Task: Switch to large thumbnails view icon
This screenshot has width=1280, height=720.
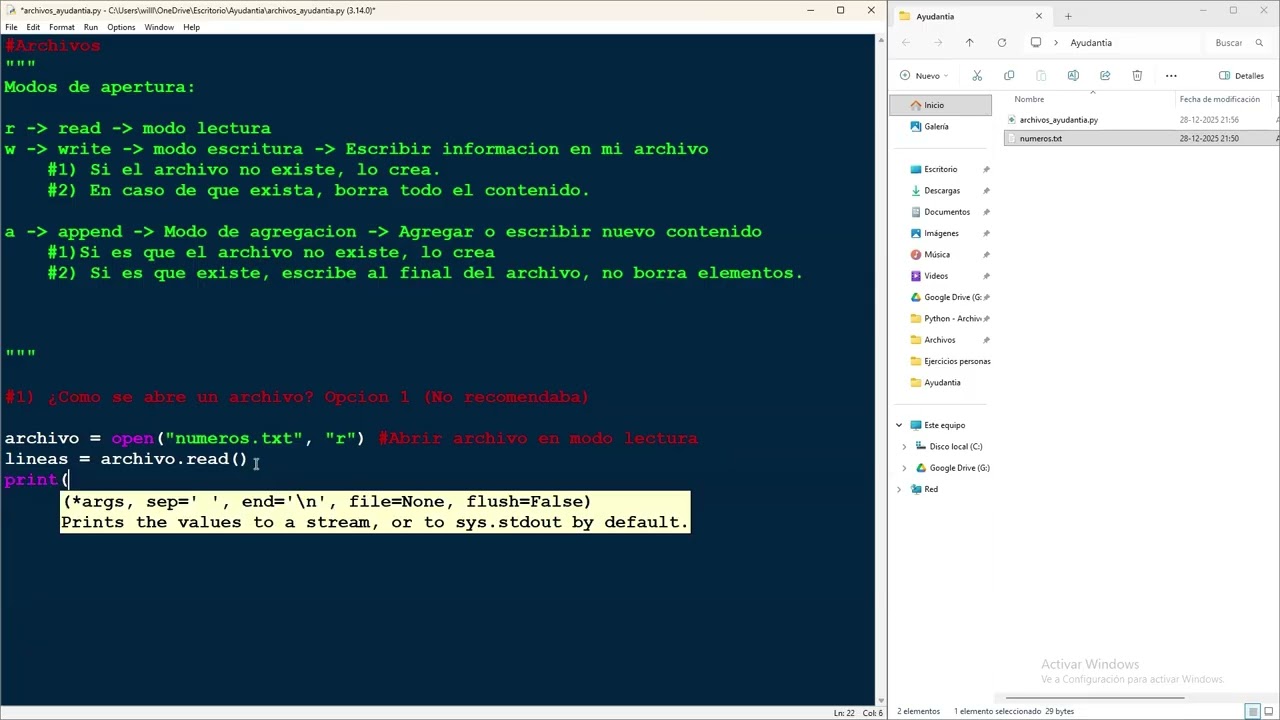Action: coord(1270,711)
